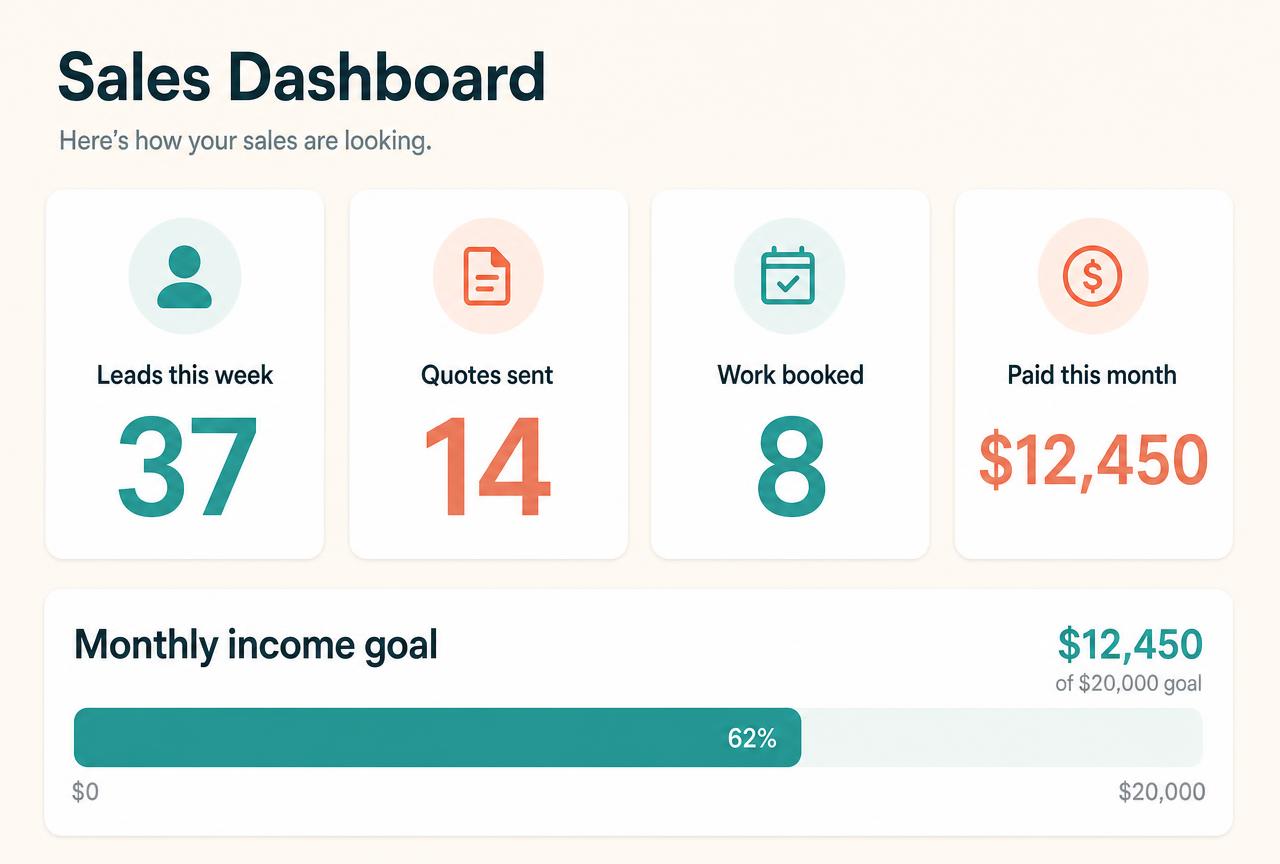The height and width of the screenshot is (864, 1280).
Task: Click the unfilled part of progress bar
Action: (x=1002, y=737)
